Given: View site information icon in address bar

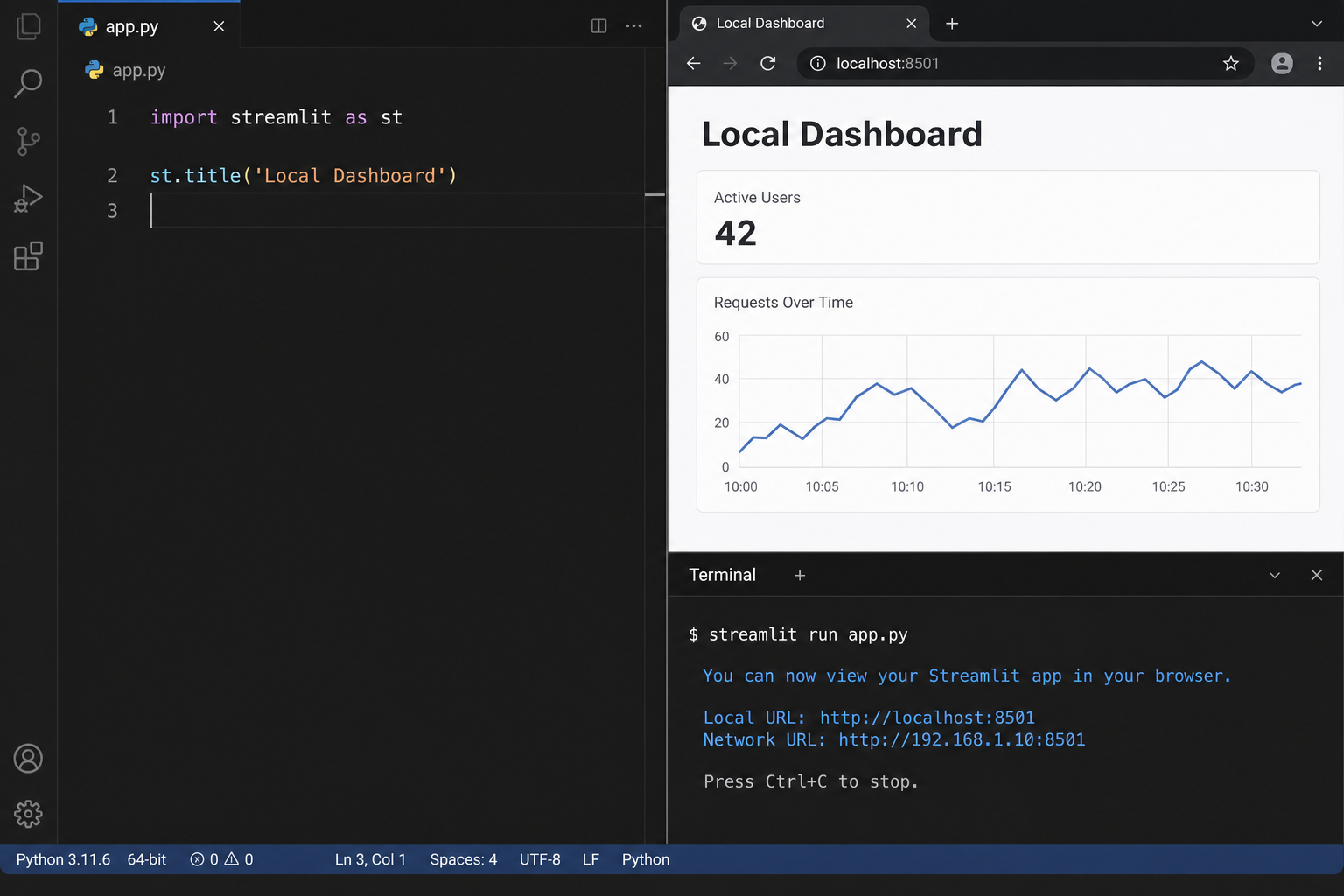Looking at the screenshot, I should point(817,63).
